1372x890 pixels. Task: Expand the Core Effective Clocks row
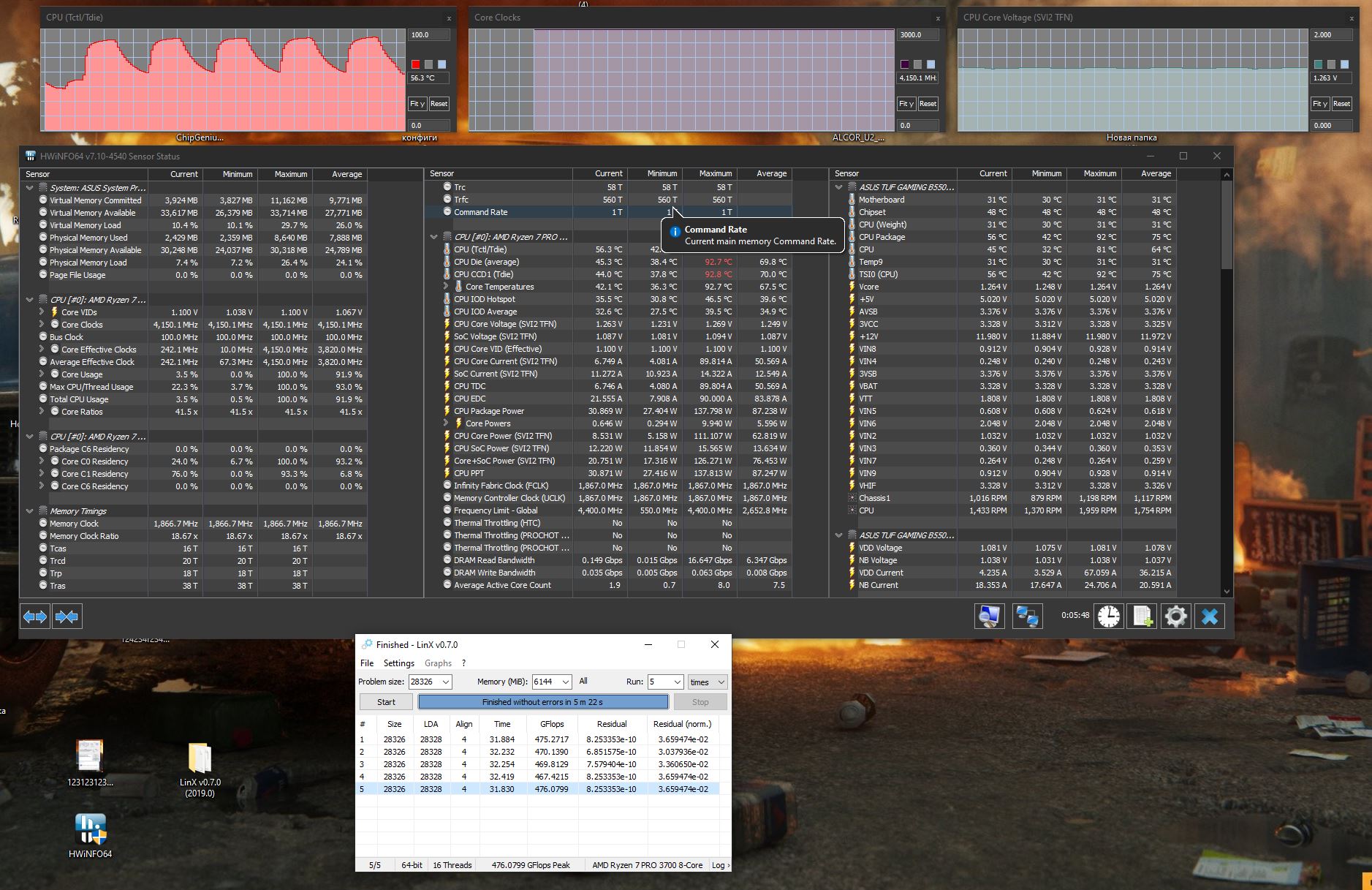click(42, 350)
